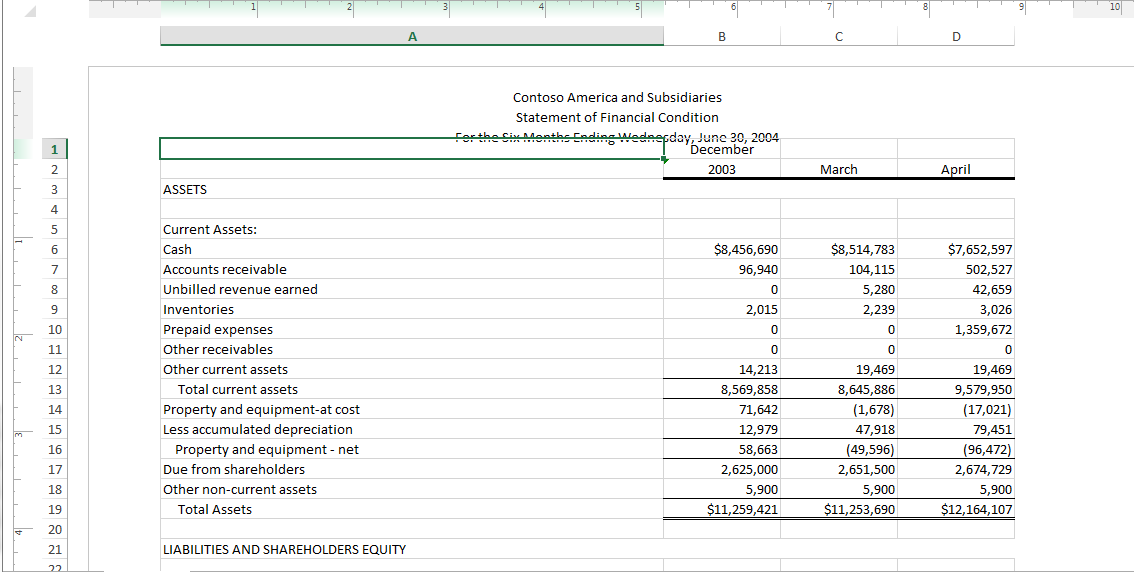Click the 'April' column heading cell

956,169
